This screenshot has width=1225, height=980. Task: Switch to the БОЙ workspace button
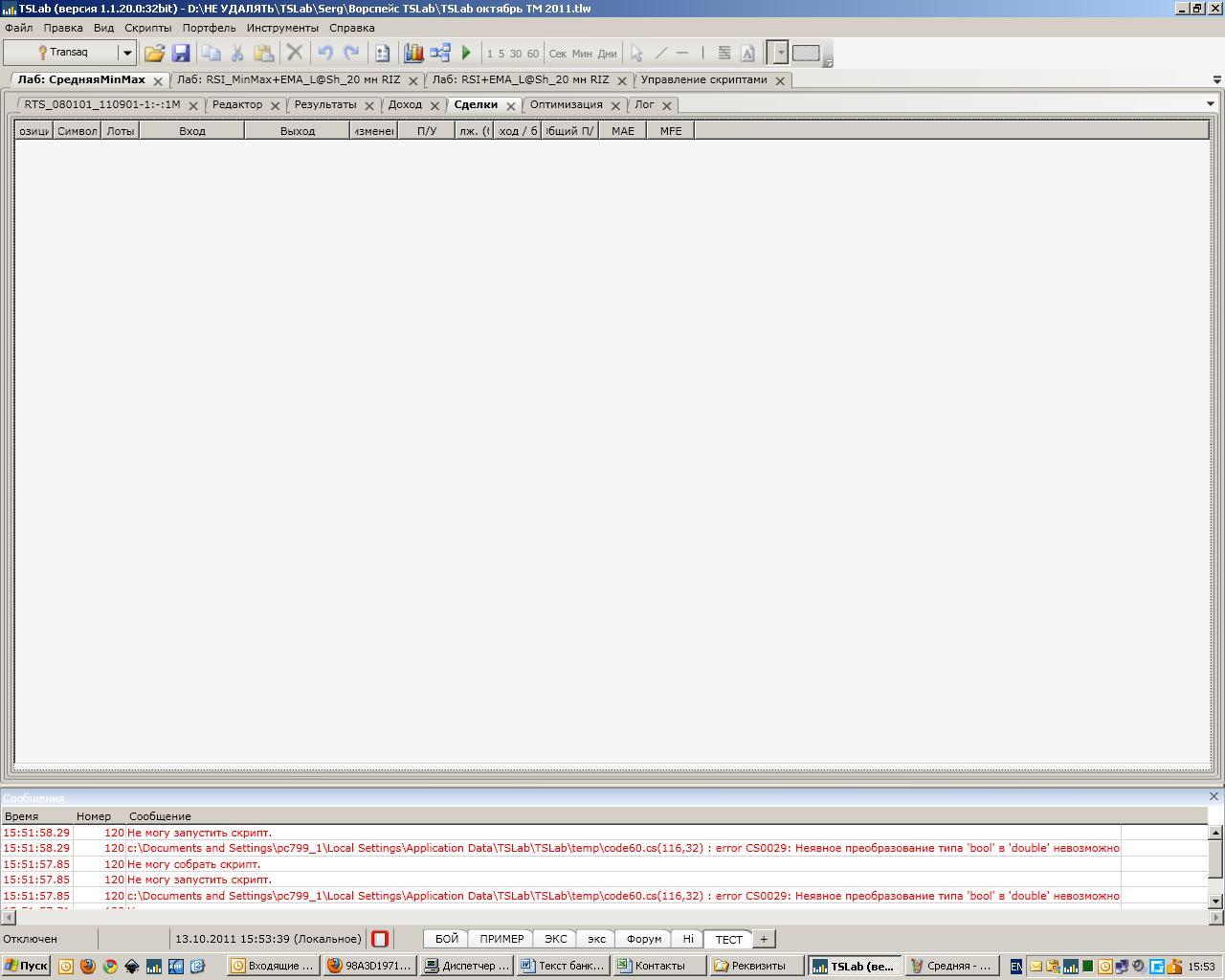[447, 939]
